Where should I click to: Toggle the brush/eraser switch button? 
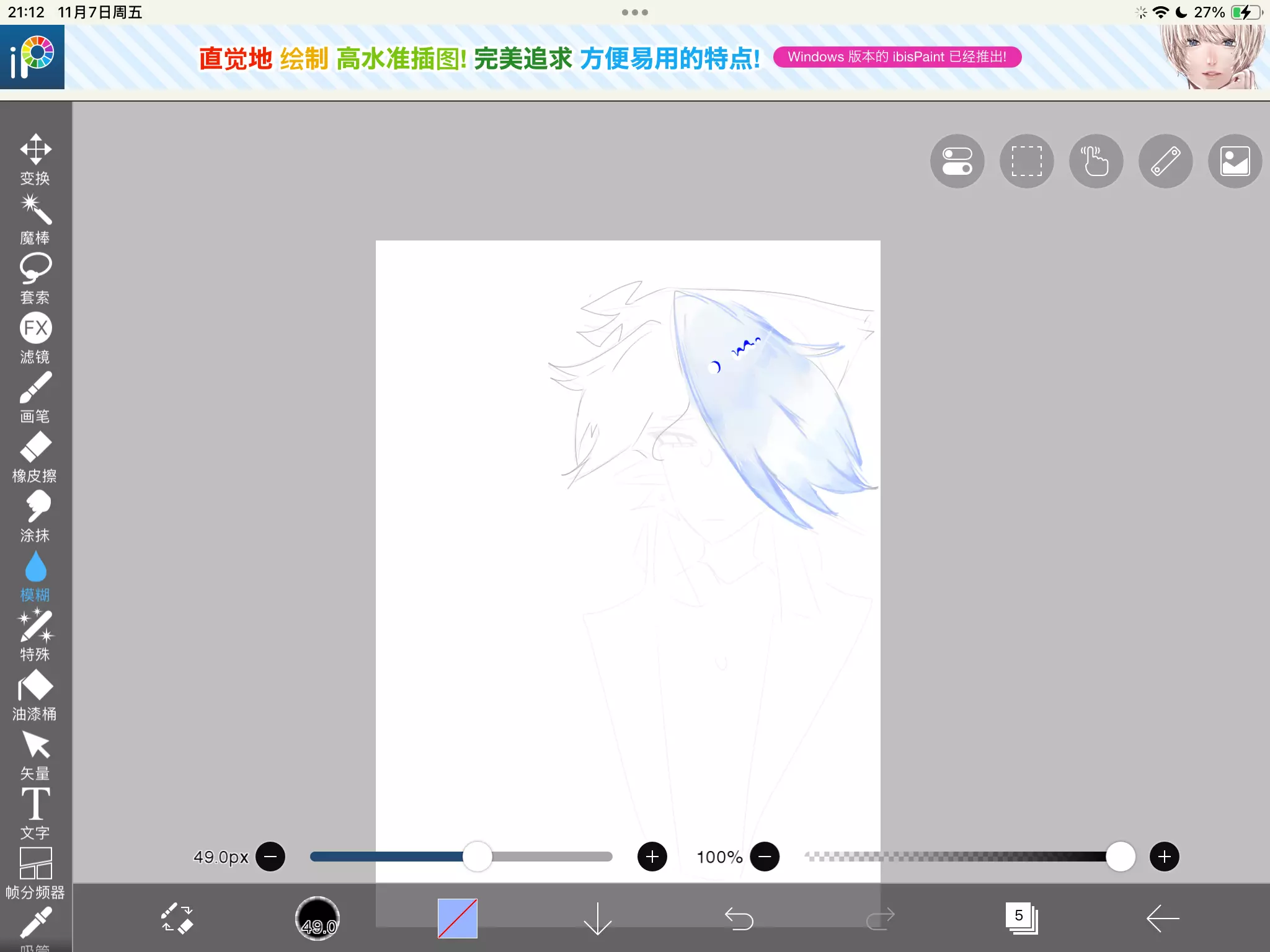(177, 918)
